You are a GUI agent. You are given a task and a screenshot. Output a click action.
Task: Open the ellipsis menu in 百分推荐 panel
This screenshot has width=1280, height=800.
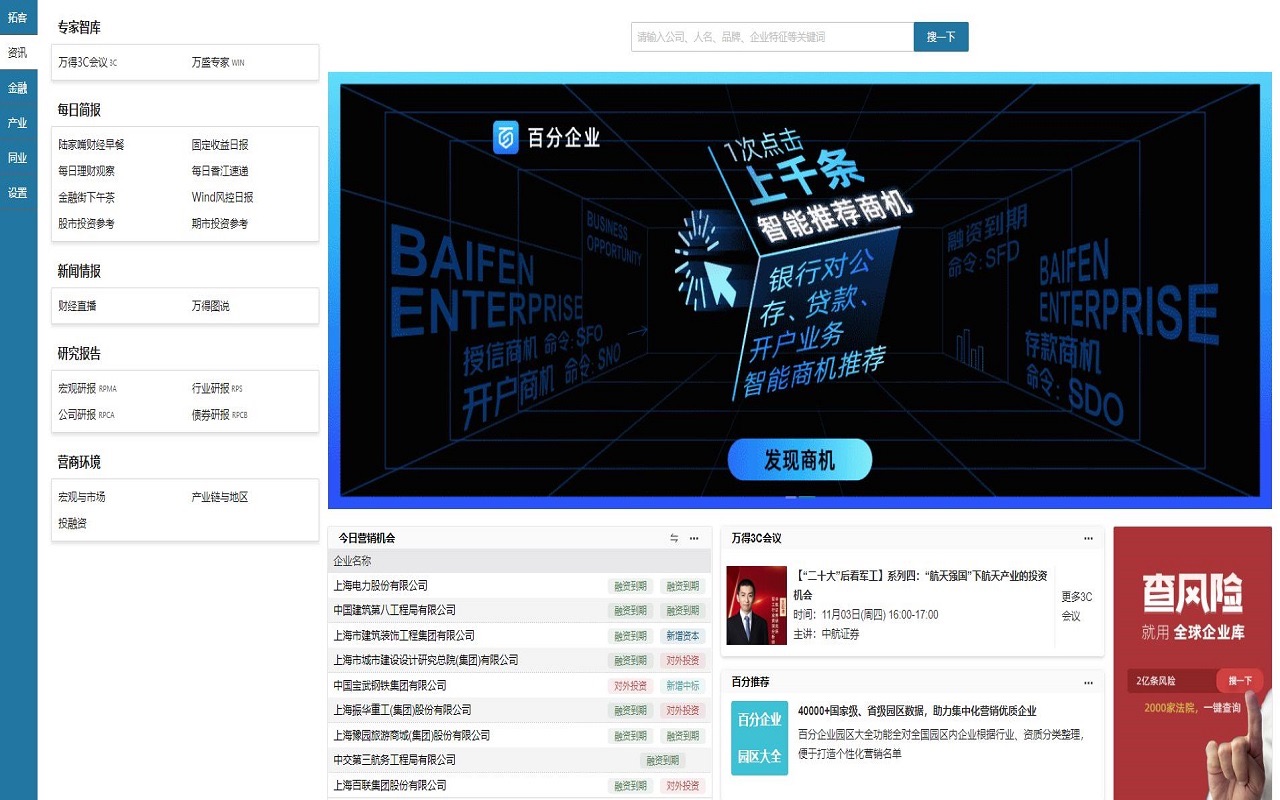[x=1088, y=683]
